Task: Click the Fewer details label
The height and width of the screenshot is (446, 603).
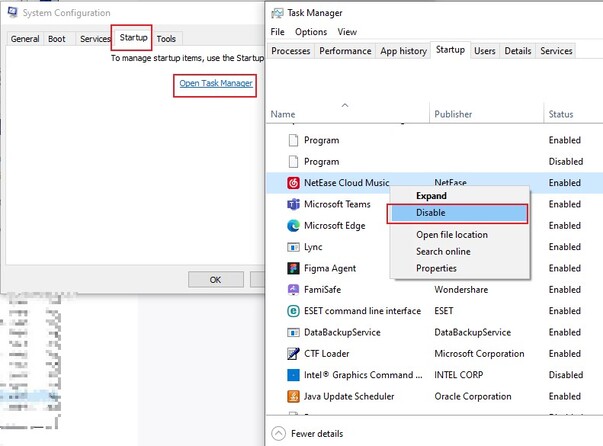Action: (317, 434)
